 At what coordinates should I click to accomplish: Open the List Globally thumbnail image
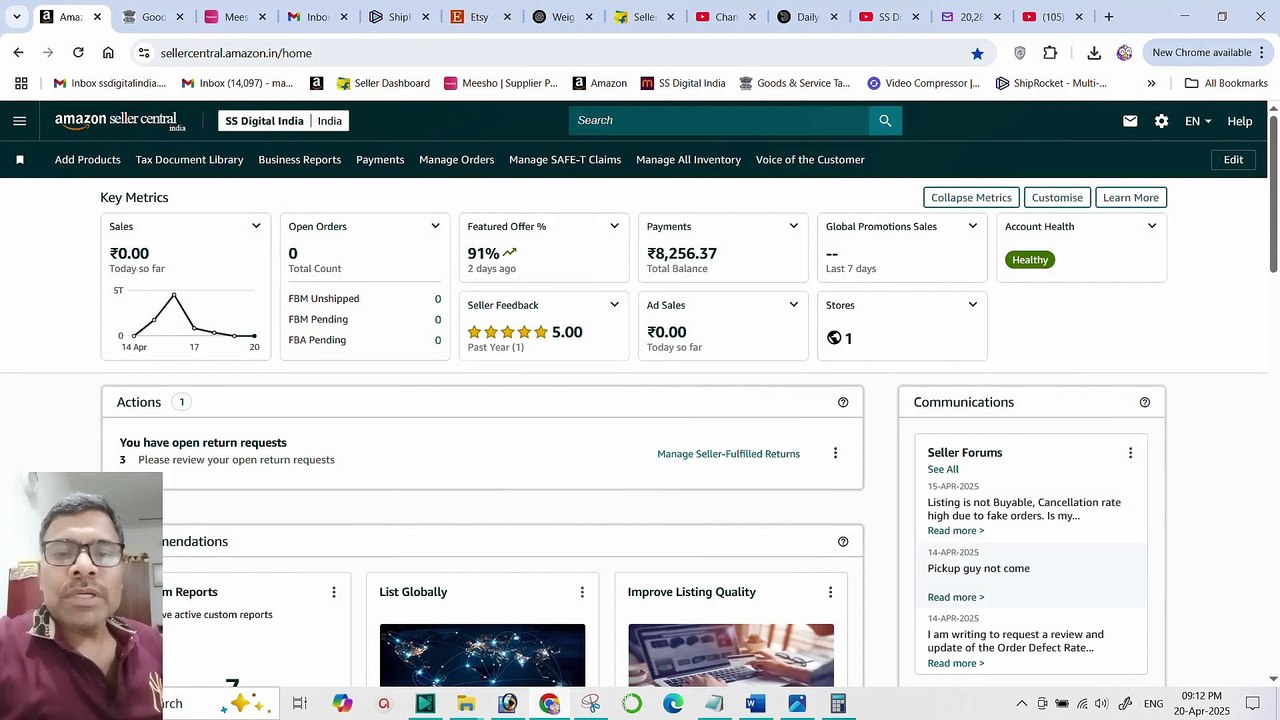click(x=482, y=655)
